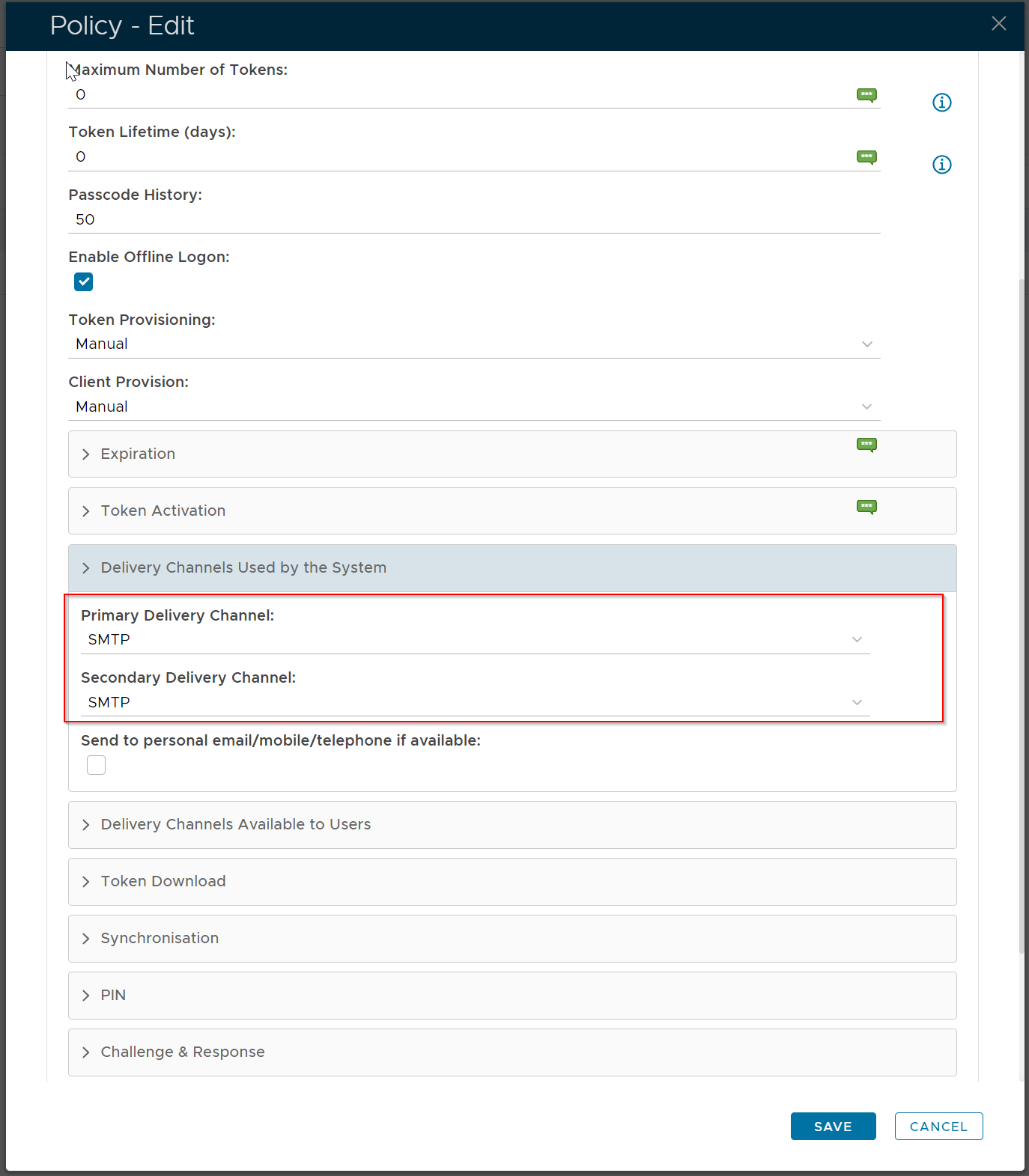1029x1176 pixels.
Task: Enable Send to personal email/mobile/telephone checkbox
Action: point(97,765)
